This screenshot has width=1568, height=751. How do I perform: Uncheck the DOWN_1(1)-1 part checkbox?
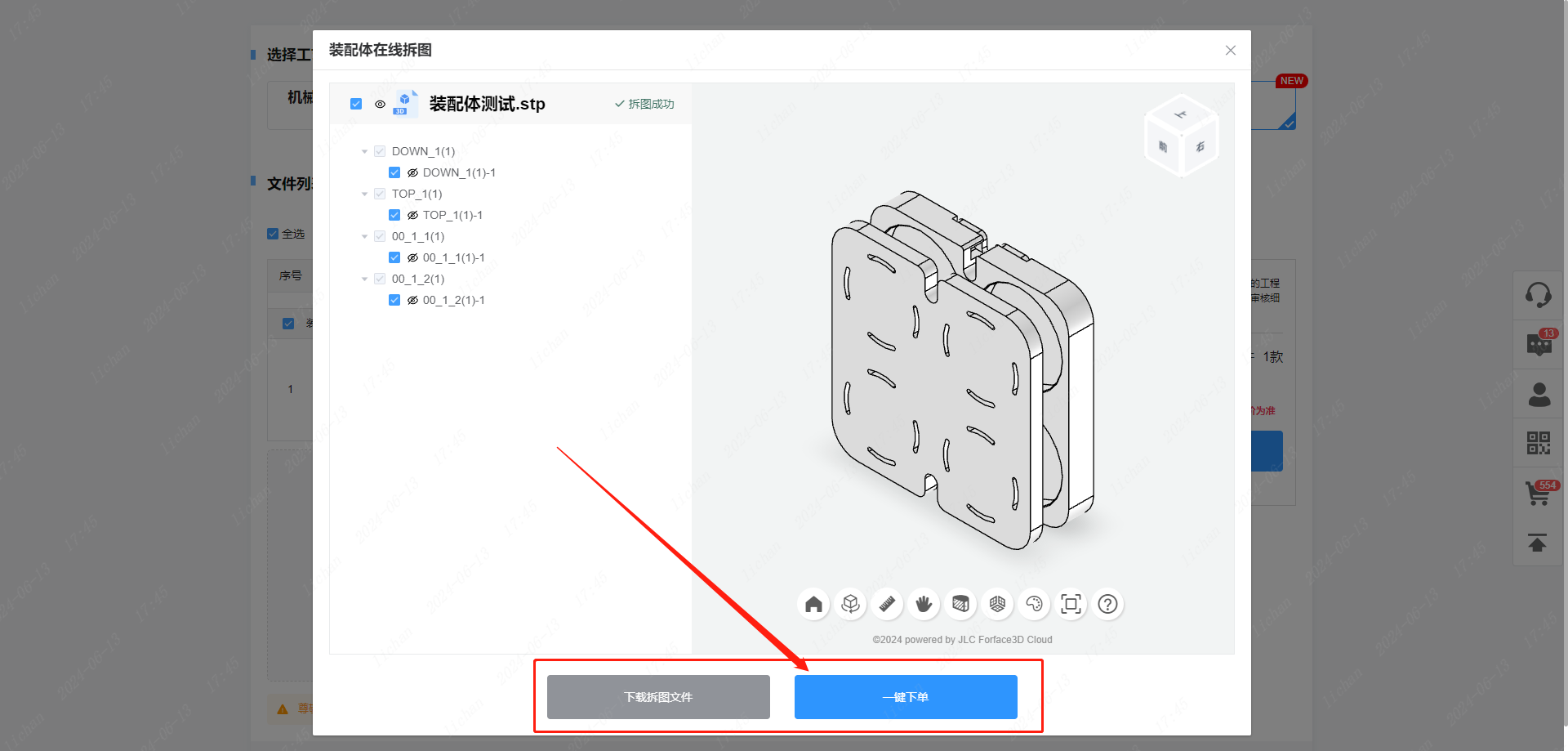tap(394, 172)
